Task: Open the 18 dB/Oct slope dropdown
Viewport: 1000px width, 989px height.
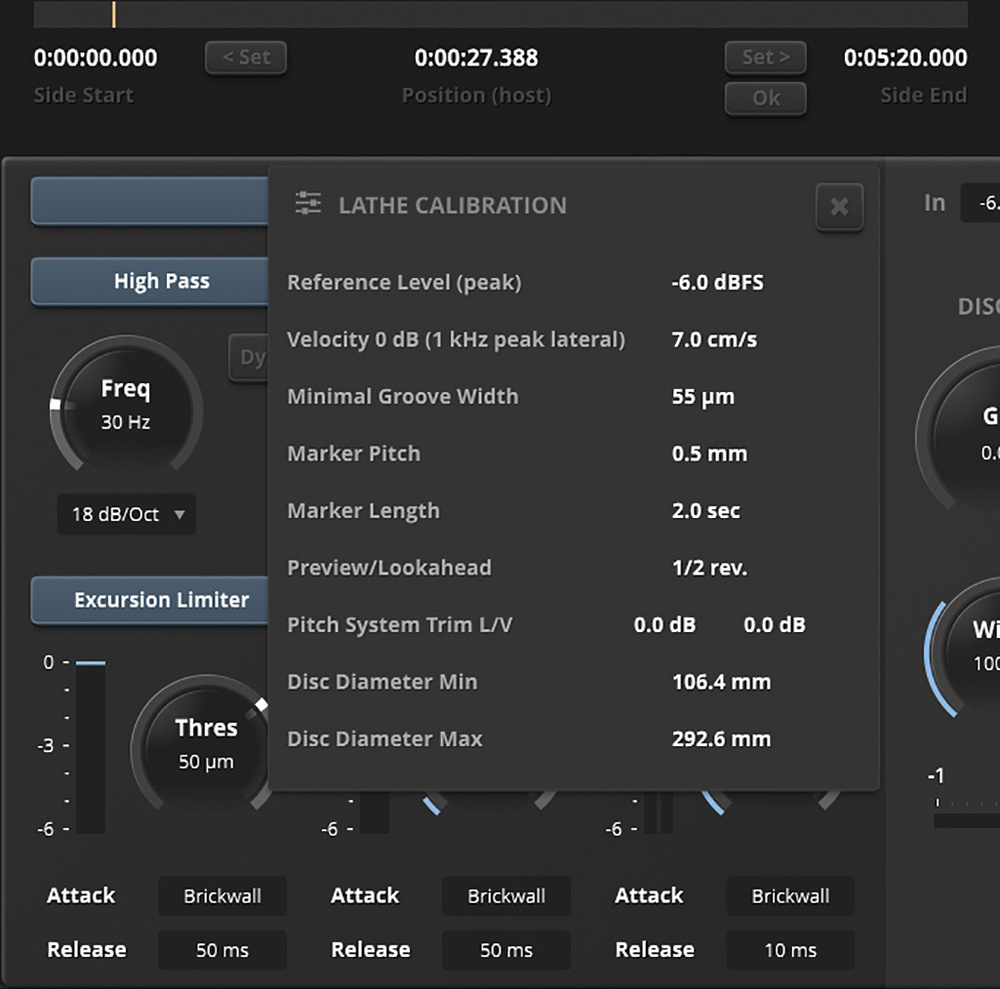Action: click(127, 516)
